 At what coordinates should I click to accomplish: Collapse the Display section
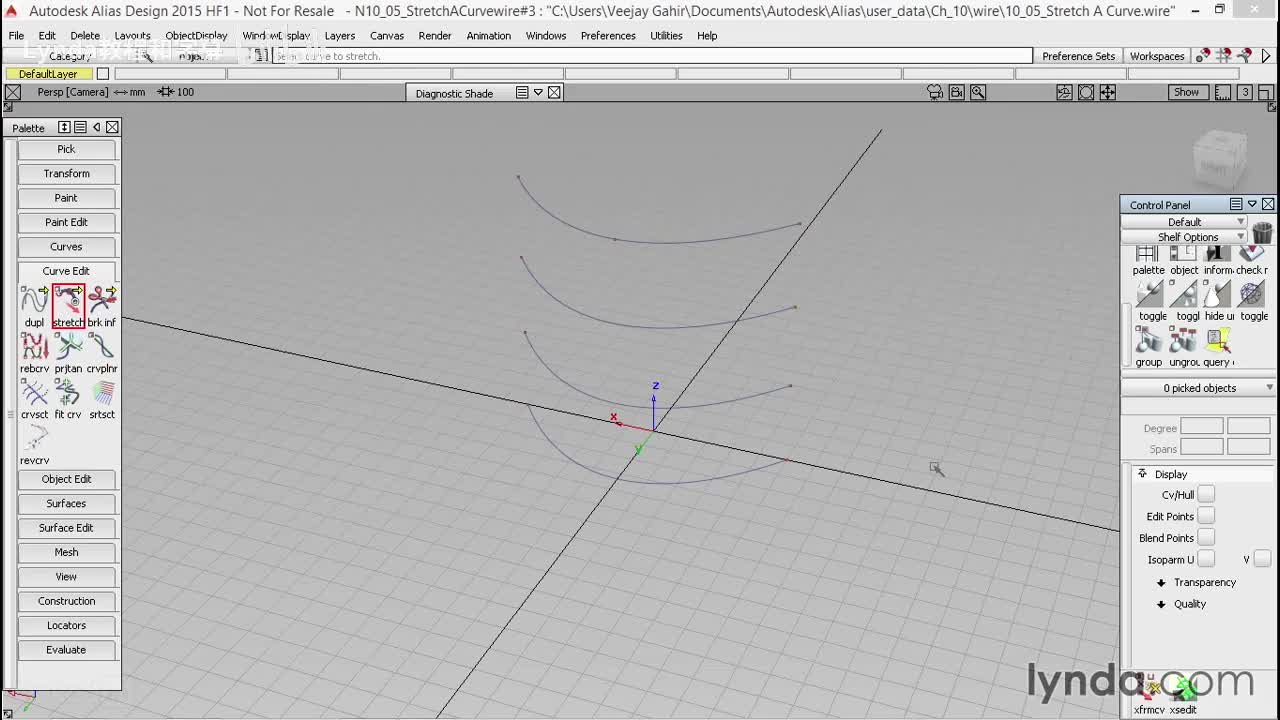[1142, 474]
